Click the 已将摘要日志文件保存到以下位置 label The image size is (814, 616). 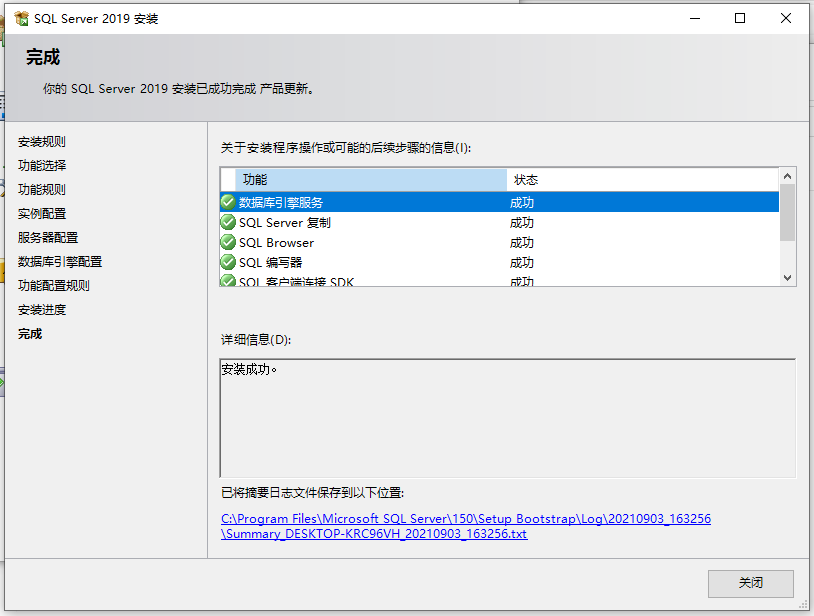pyautogui.click(x=313, y=492)
